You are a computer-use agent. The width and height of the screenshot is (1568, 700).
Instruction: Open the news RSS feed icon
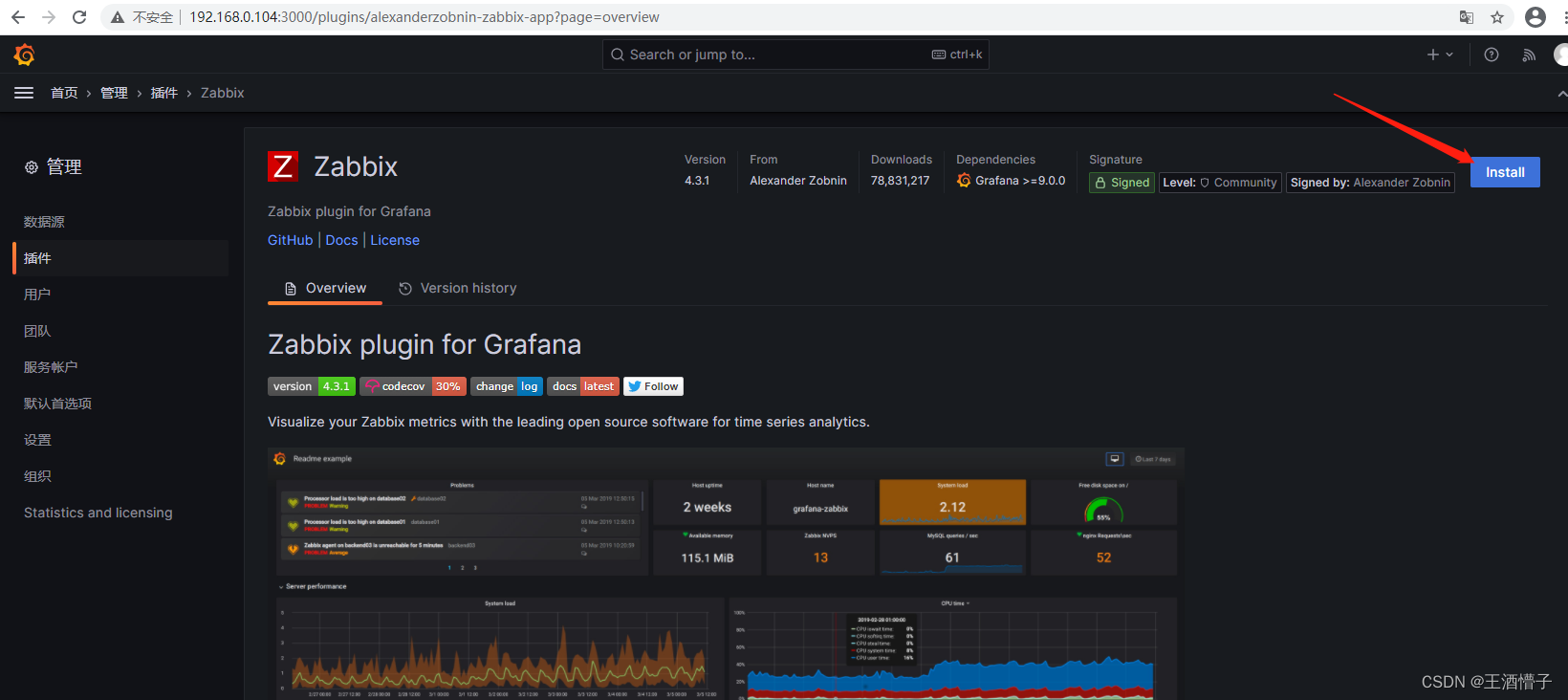click(x=1529, y=55)
